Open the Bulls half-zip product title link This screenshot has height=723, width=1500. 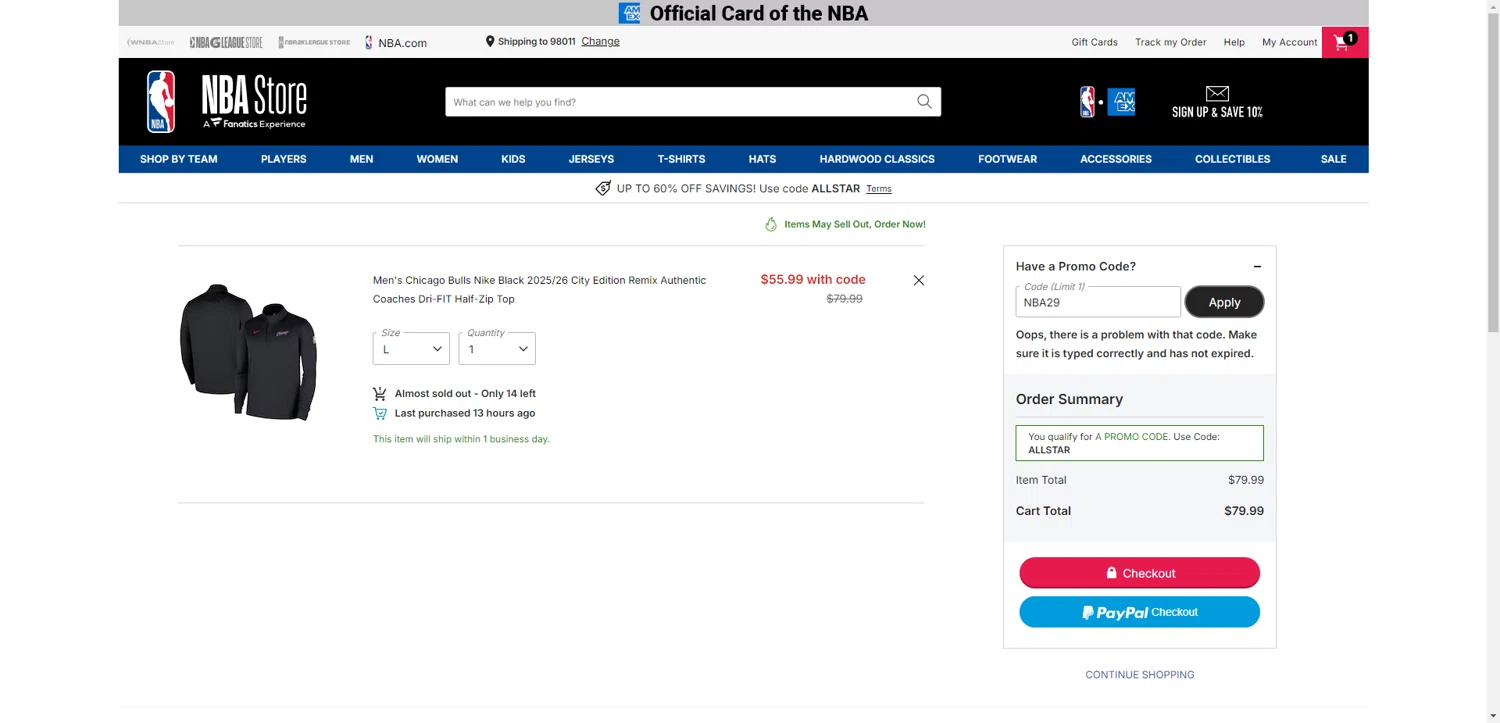(539, 290)
